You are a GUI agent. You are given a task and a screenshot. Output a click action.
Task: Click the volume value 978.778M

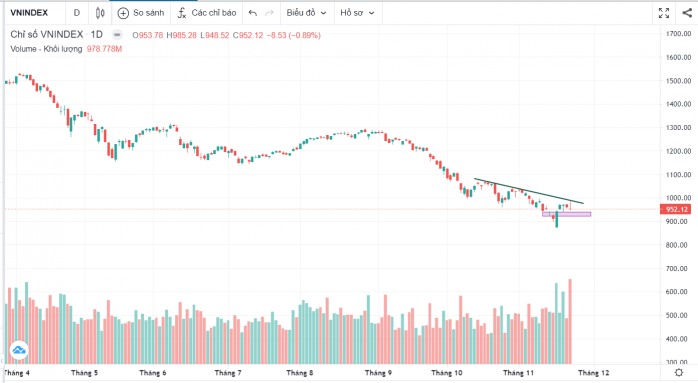point(104,49)
